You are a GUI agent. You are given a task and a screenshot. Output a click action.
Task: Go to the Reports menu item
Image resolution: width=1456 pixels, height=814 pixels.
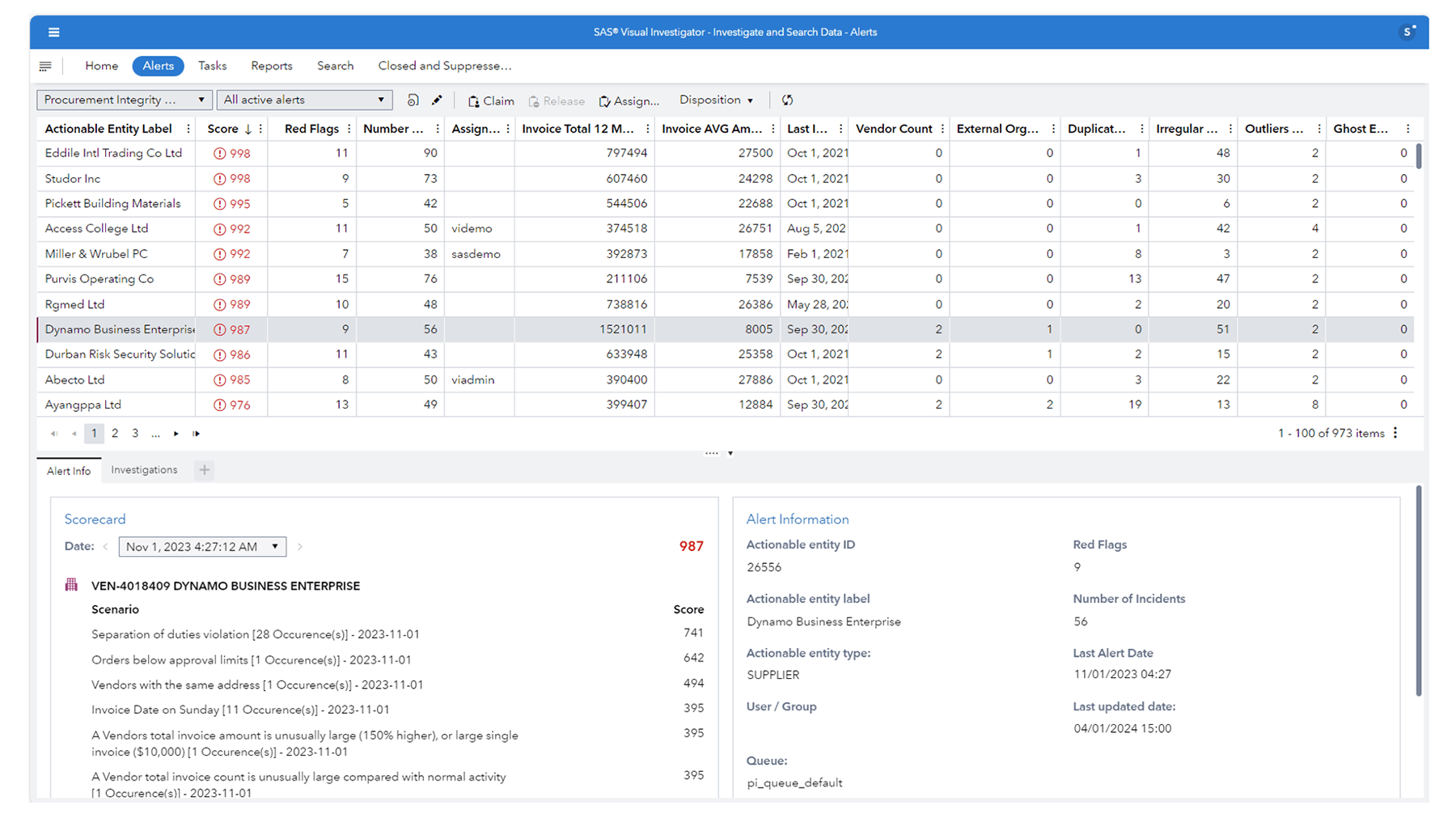click(x=271, y=66)
